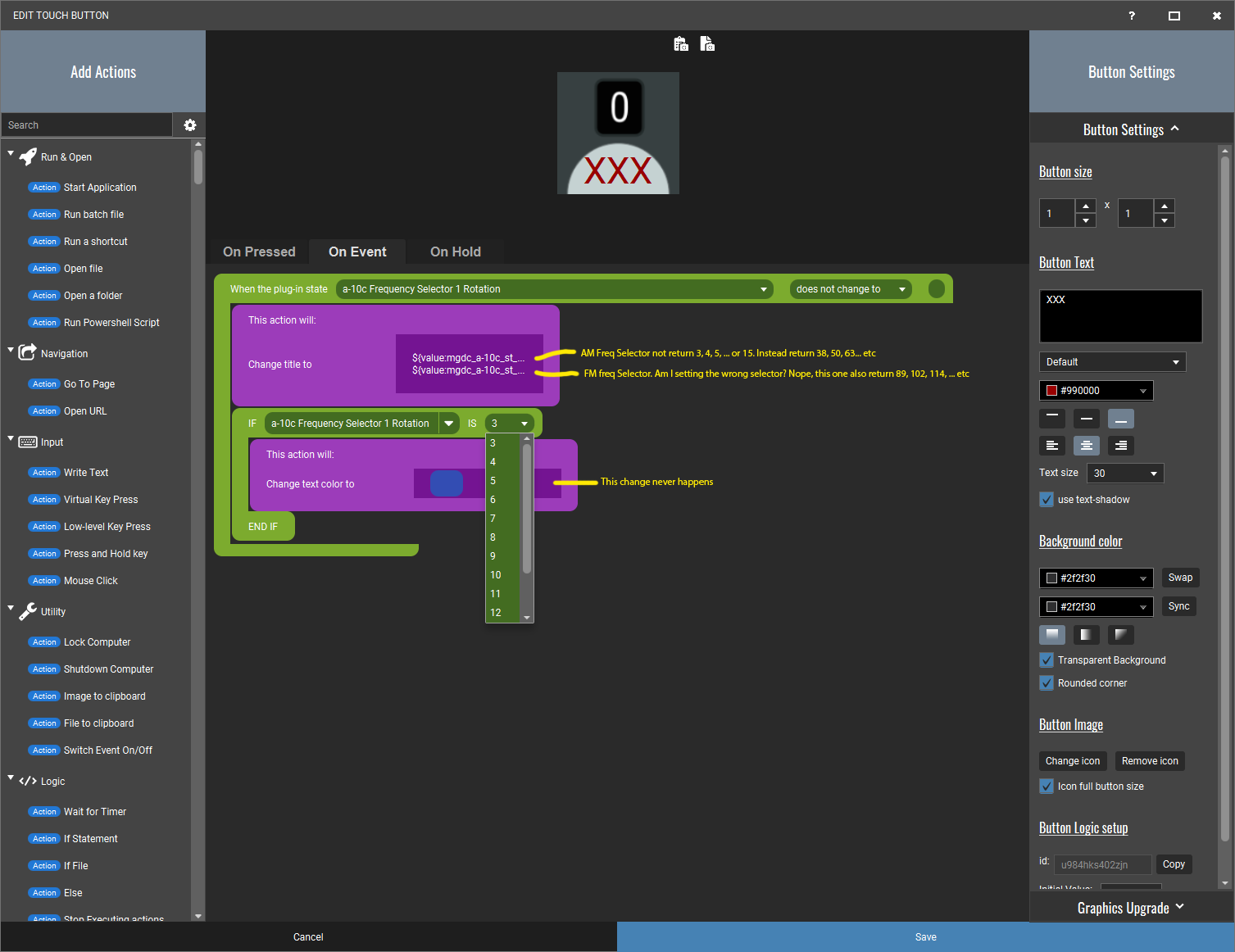Viewport: 1235px width, 952px height.
Task: Open Text size 30 dropdown
Action: click(1124, 473)
